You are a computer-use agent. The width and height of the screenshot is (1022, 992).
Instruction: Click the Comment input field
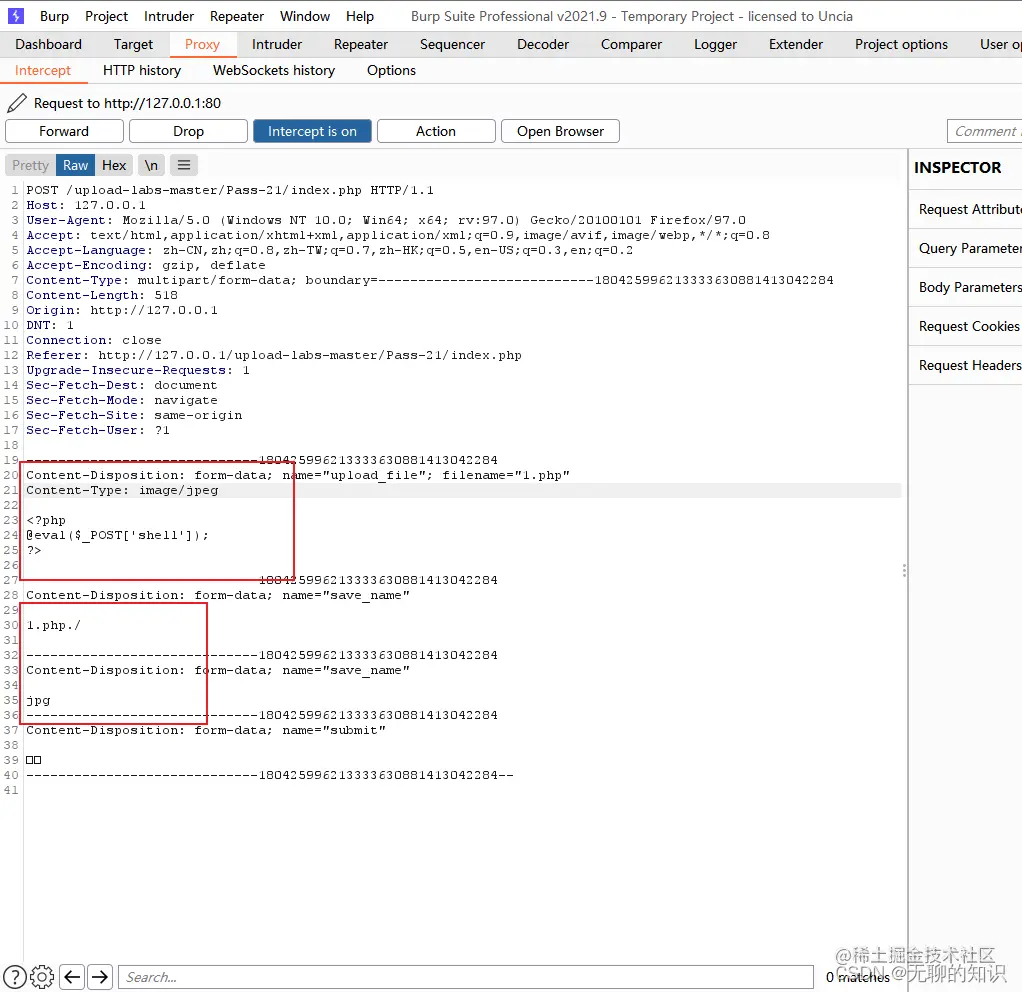(x=984, y=131)
